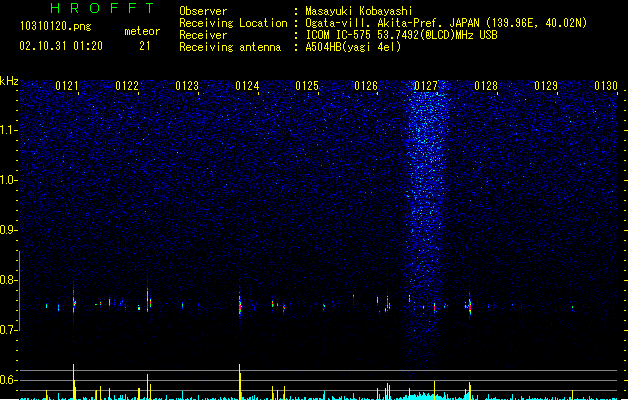The width and height of the screenshot is (629, 400).
Task: Click the 0.7 kHz axis label
Action: (x=8, y=330)
